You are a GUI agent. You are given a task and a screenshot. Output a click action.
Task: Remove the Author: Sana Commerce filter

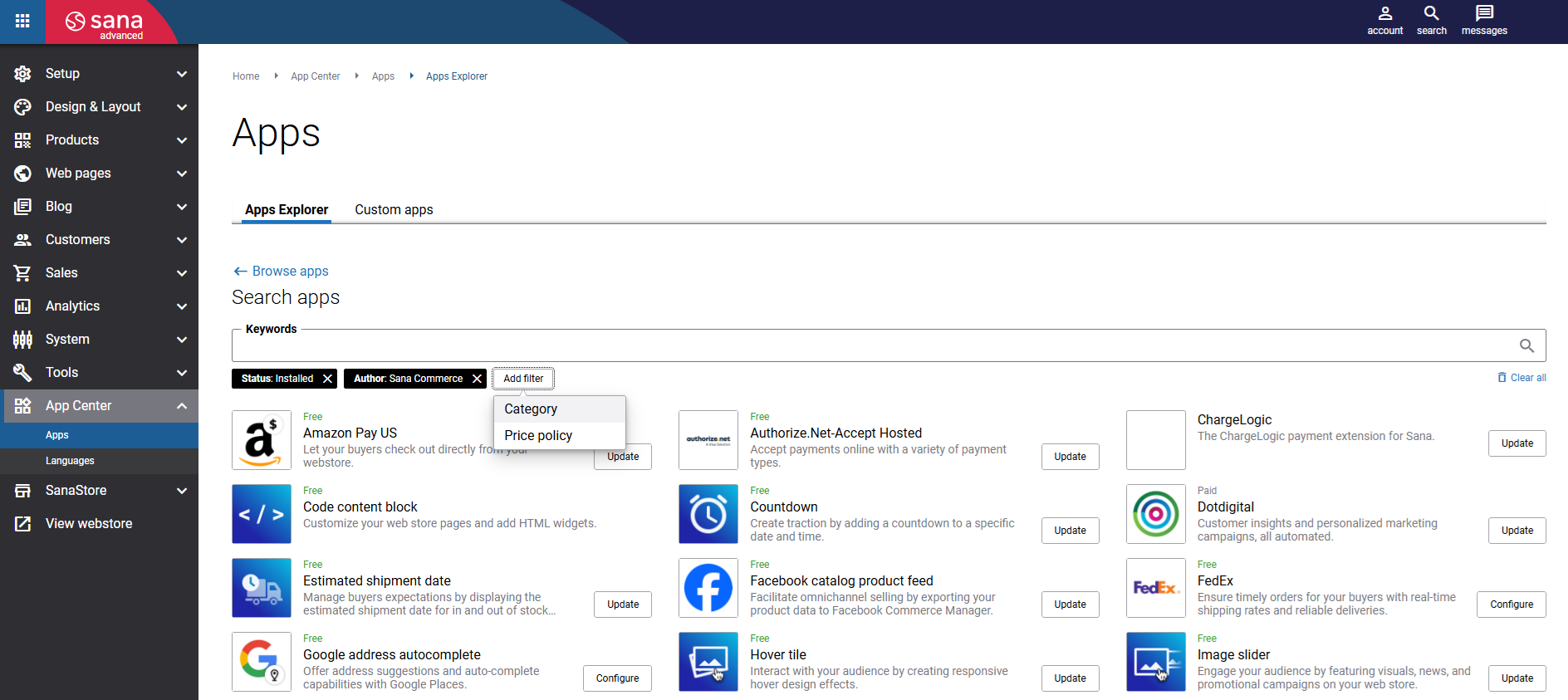click(x=477, y=379)
